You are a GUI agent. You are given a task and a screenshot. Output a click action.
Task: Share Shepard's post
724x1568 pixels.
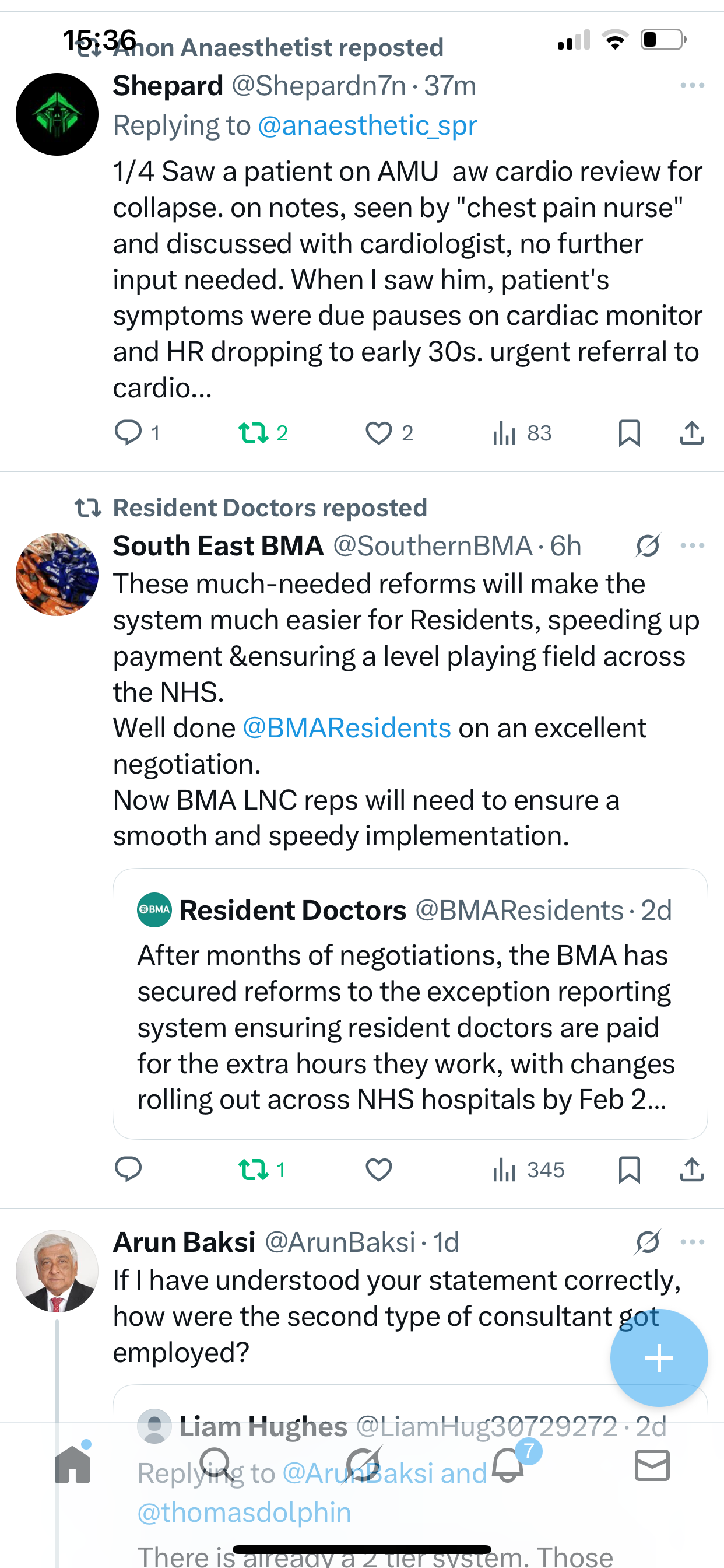point(692,433)
